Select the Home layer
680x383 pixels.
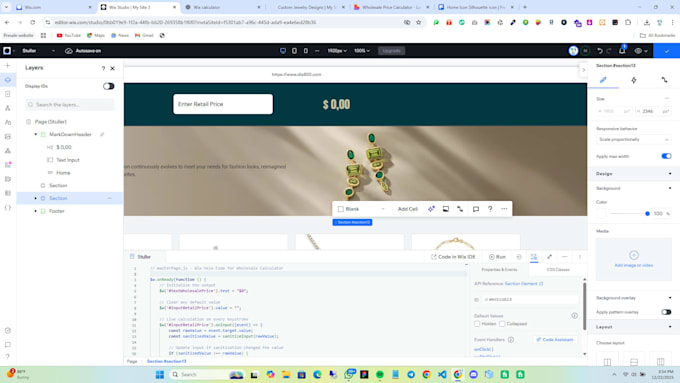[x=63, y=173]
